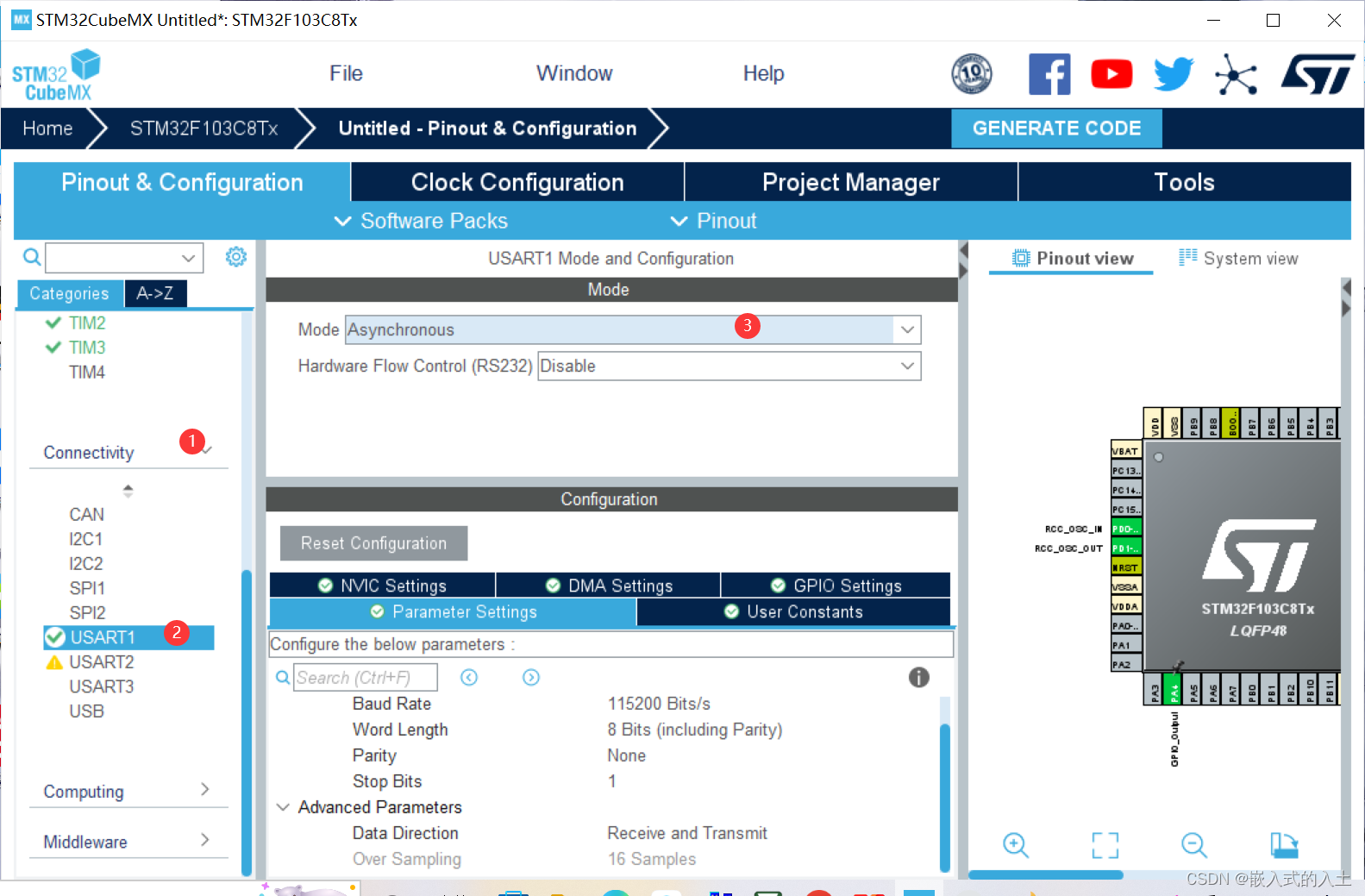Click the parameter settings vertical scrollbar
The width and height of the screenshot is (1365, 896).
click(944, 797)
